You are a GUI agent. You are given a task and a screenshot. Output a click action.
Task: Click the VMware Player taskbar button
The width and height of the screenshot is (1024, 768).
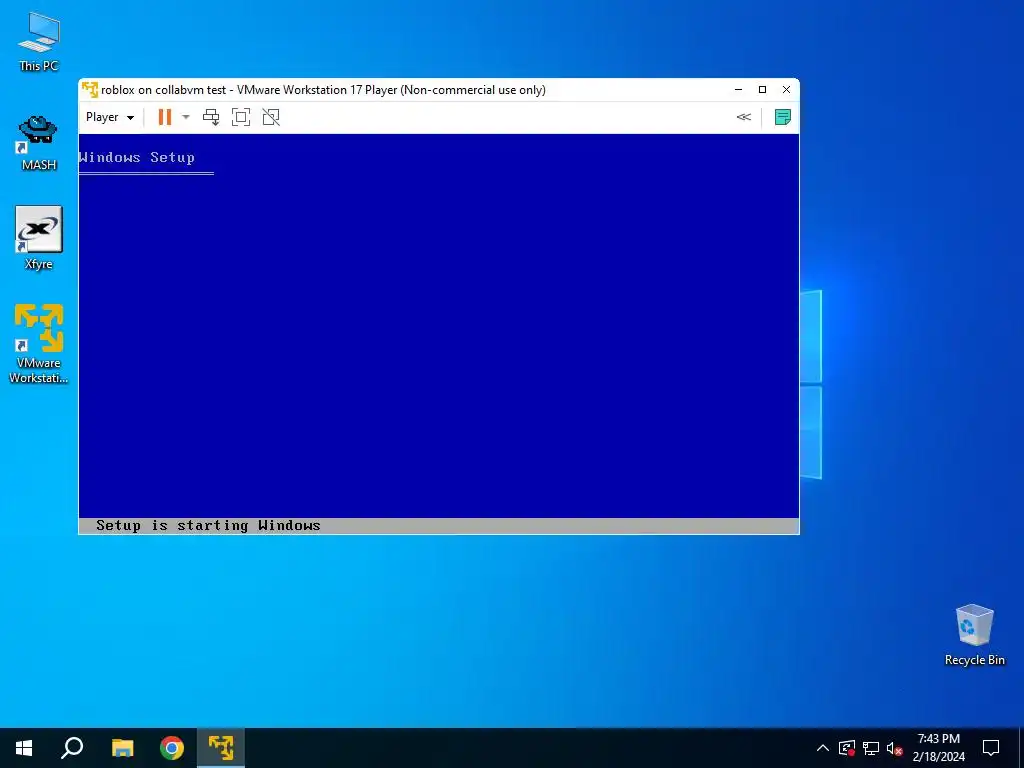click(x=221, y=748)
